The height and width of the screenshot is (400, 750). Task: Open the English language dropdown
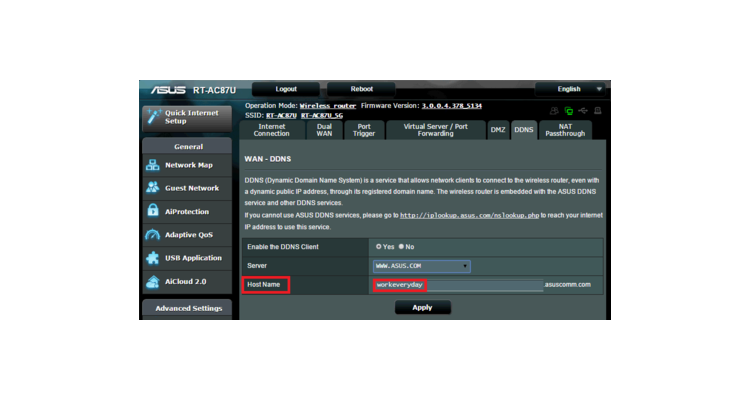pos(570,89)
